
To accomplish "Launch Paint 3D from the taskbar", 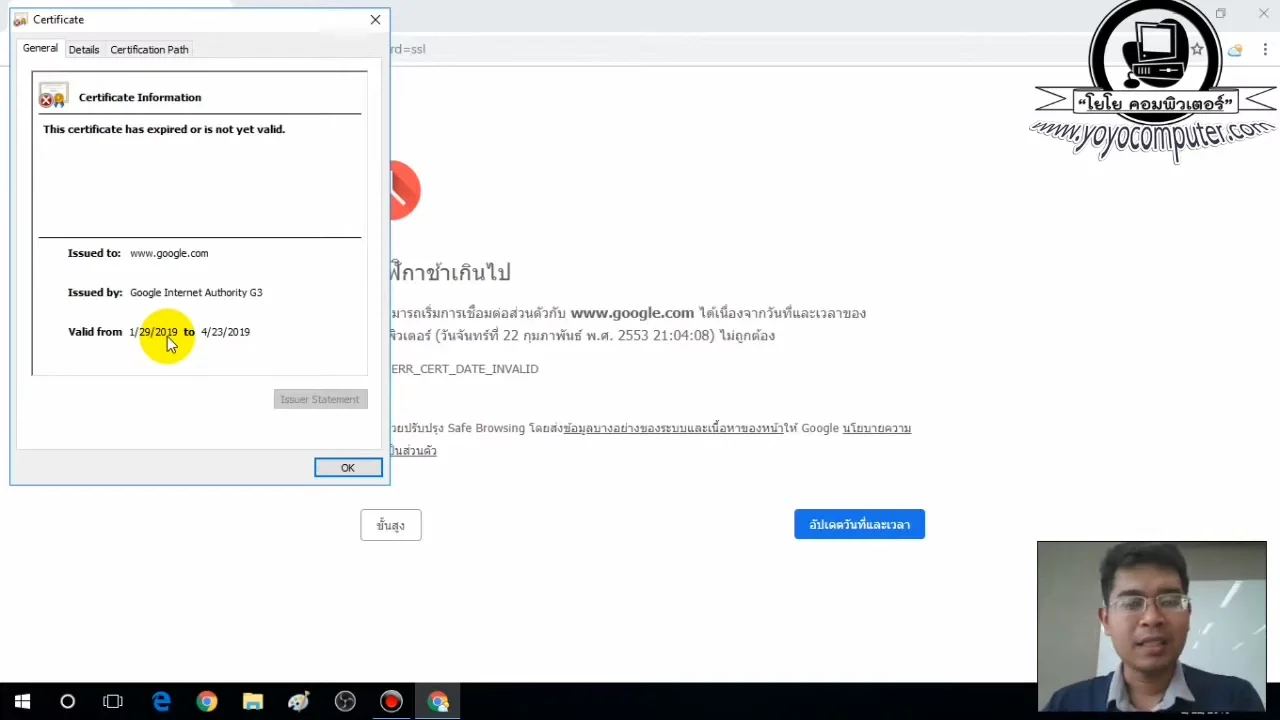I will (298, 701).
